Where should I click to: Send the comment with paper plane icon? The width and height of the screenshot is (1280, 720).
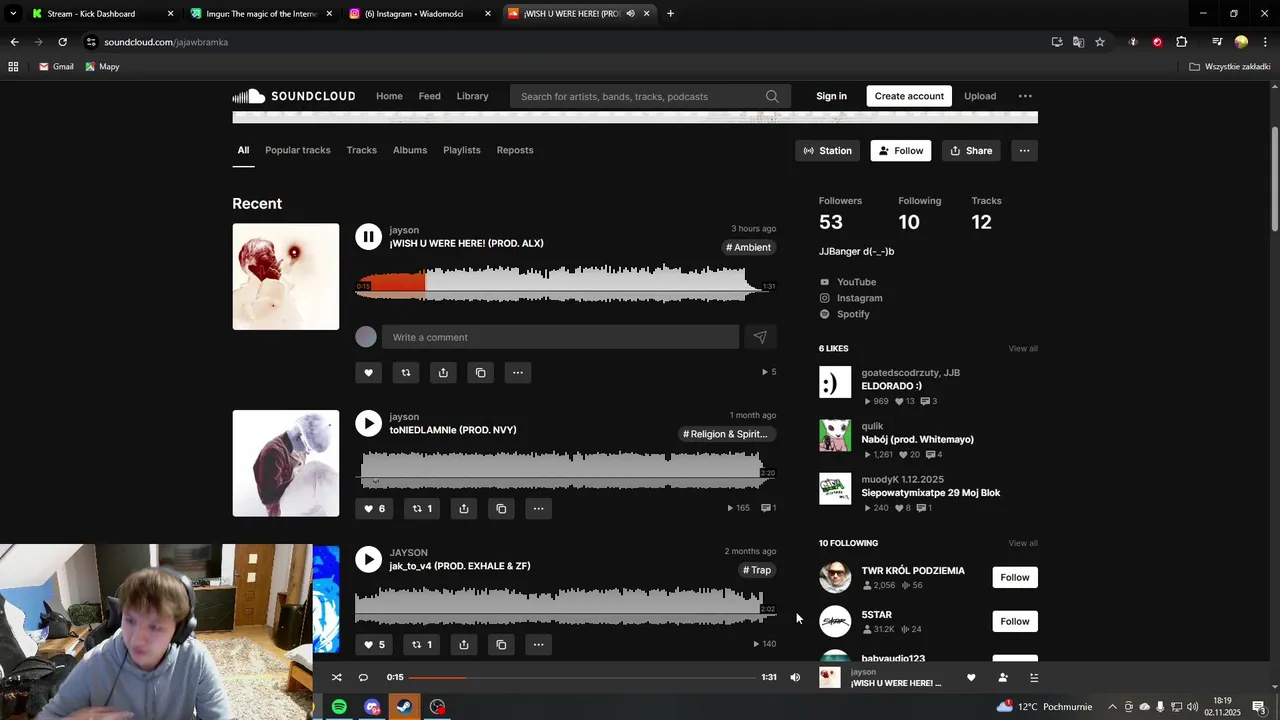tap(760, 337)
